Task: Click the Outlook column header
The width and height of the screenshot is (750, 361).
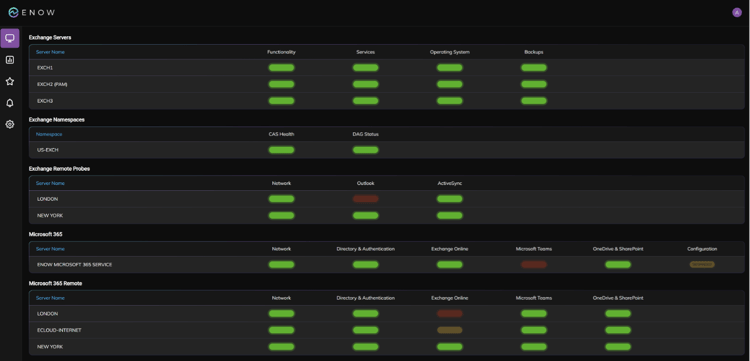Action: pos(365,183)
